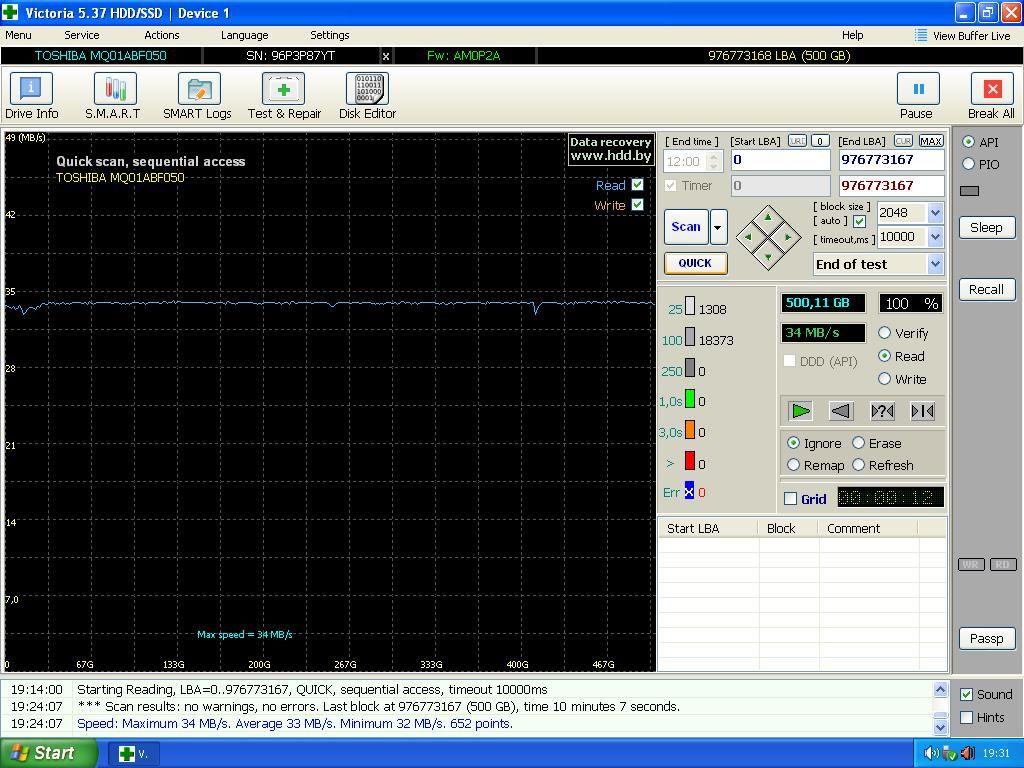This screenshot has width=1024, height=768.
Task: Click the green 1,0s block color swatch
Action: [690, 398]
